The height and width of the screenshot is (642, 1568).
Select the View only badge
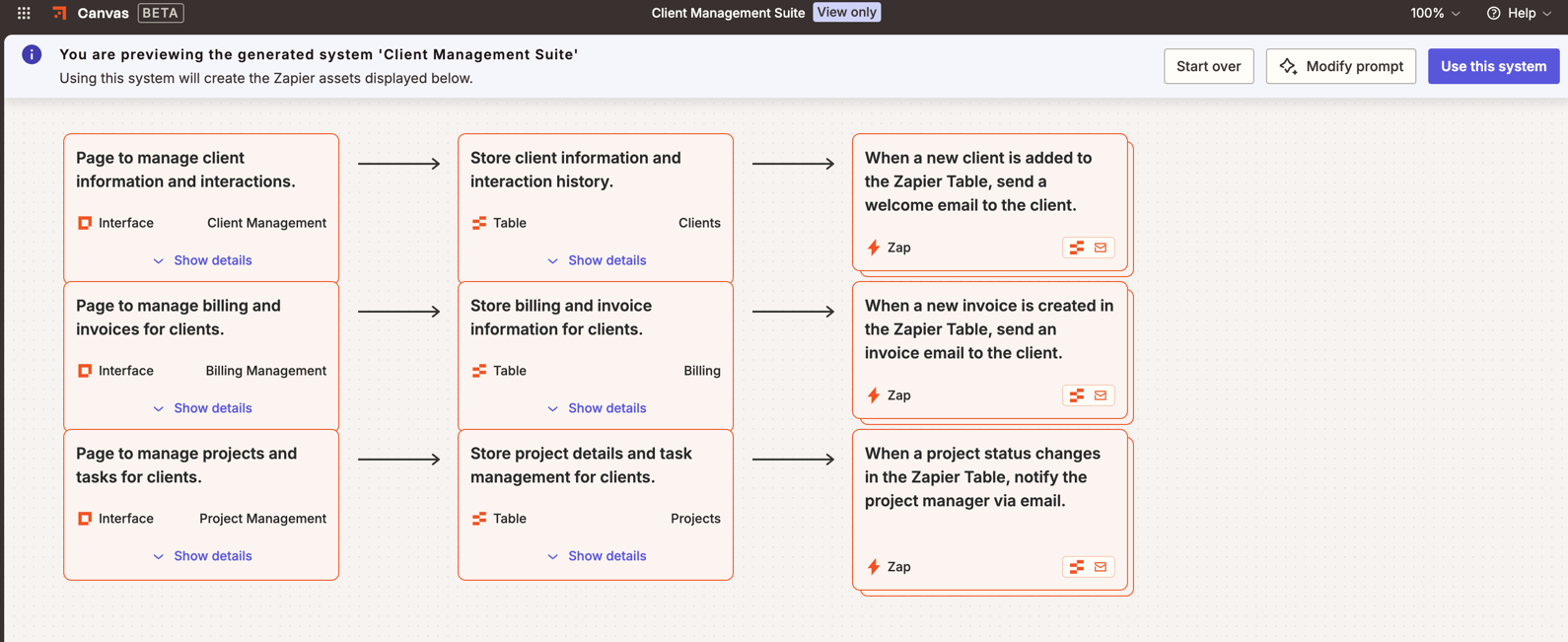[x=846, y=12]
